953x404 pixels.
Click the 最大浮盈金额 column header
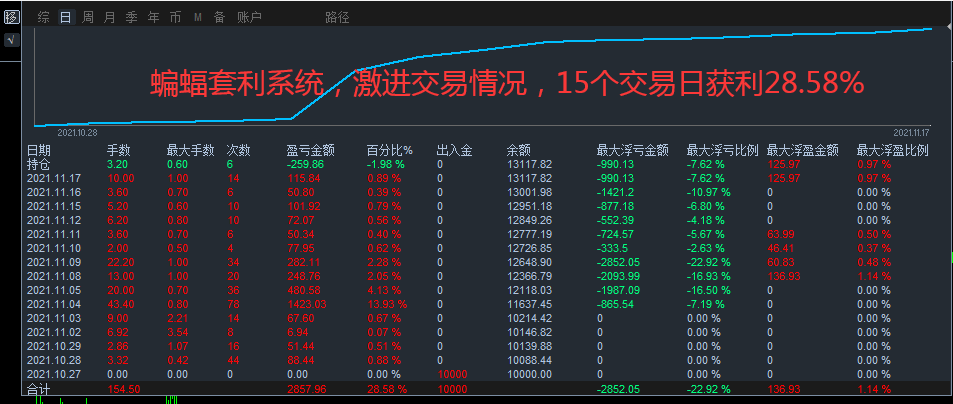803,151
